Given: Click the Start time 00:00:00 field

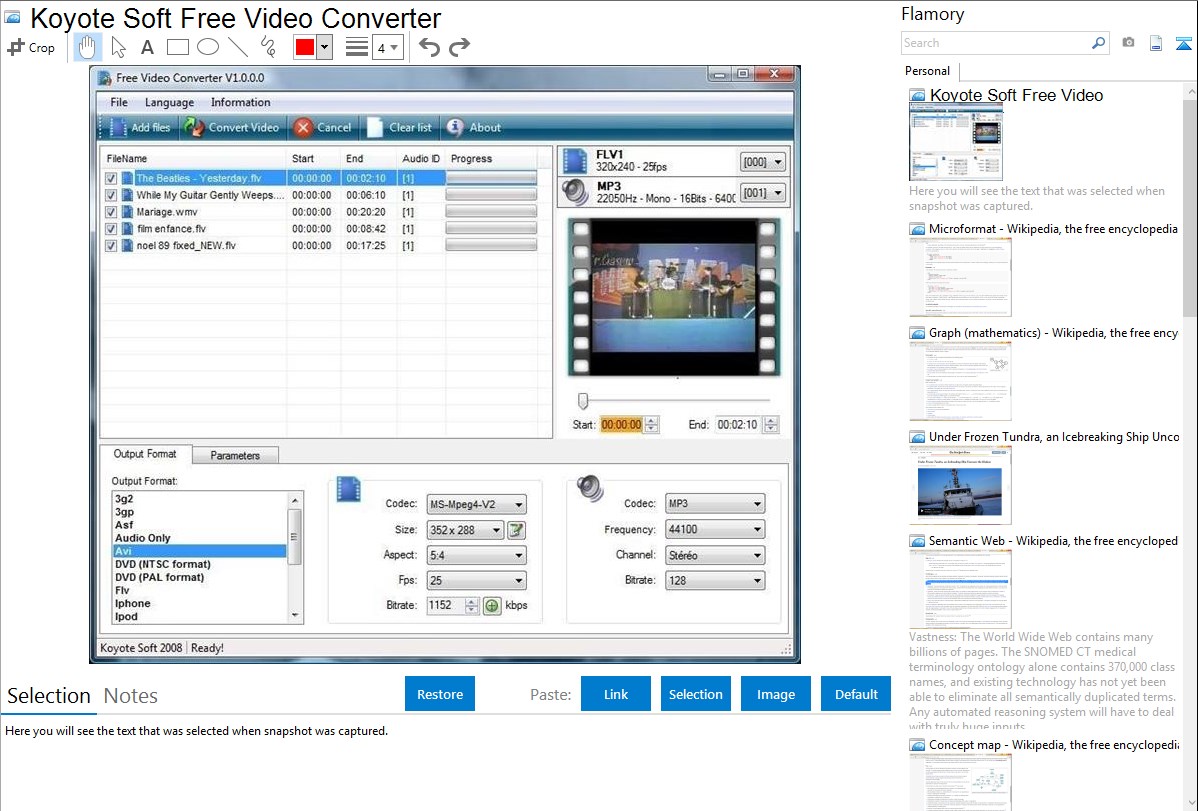Looking at the screenshot, I should (x=621, y=425).
